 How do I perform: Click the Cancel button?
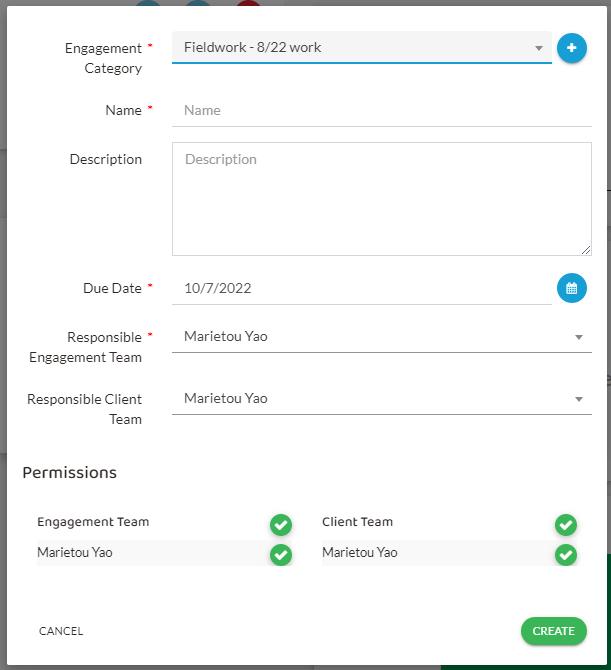[x=61, y=631]
